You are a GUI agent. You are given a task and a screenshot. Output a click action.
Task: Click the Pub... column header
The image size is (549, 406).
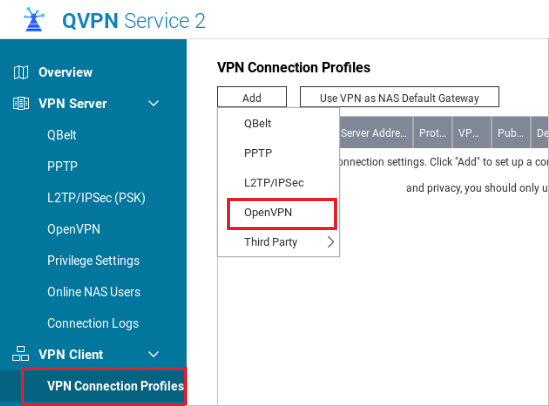coord(511,133)
